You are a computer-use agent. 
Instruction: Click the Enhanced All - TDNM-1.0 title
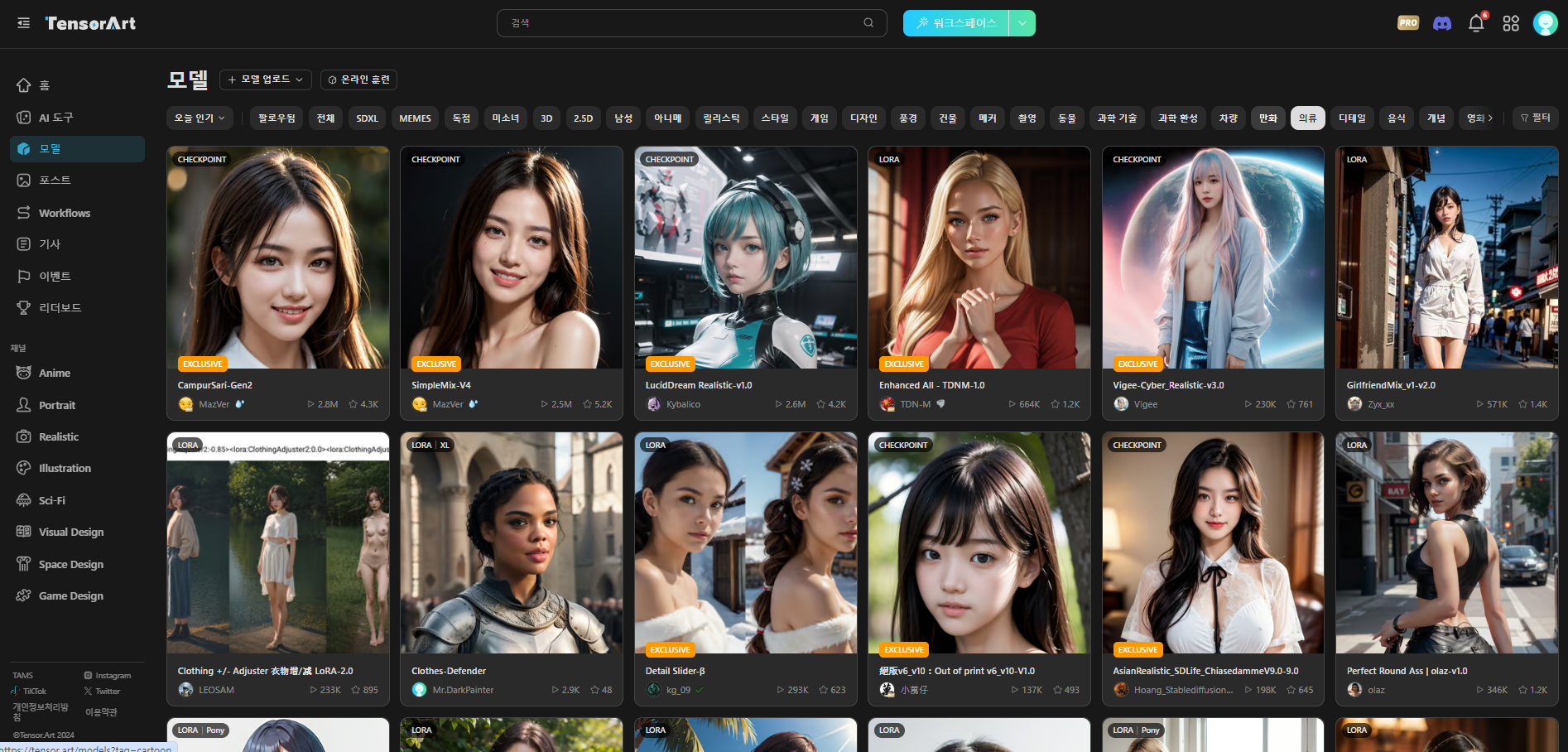(932, 385)
